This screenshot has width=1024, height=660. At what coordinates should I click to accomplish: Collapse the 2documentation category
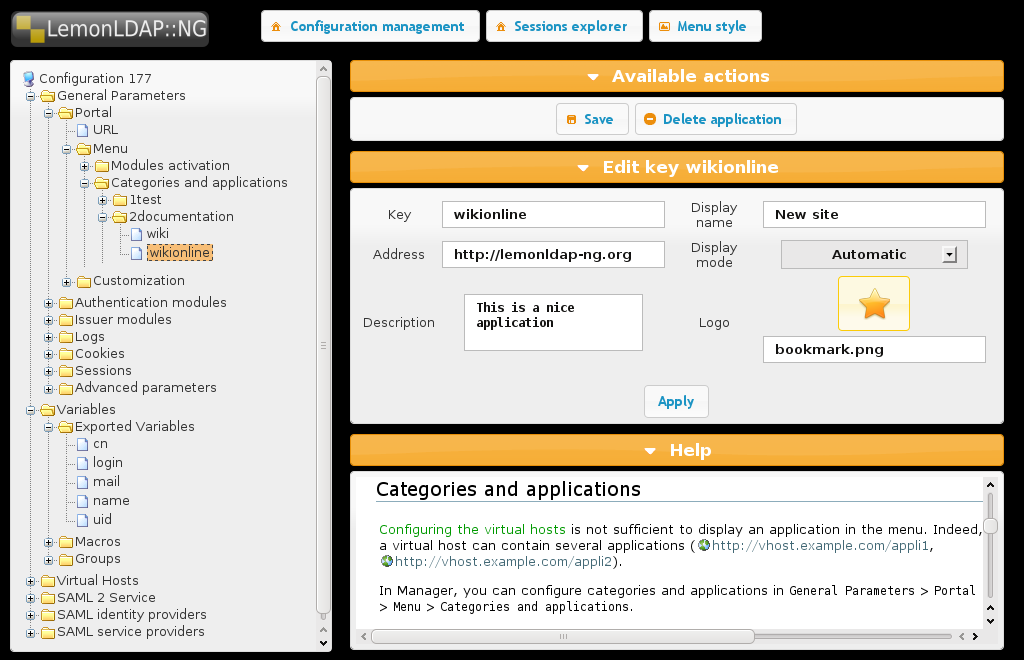[103, 217]
